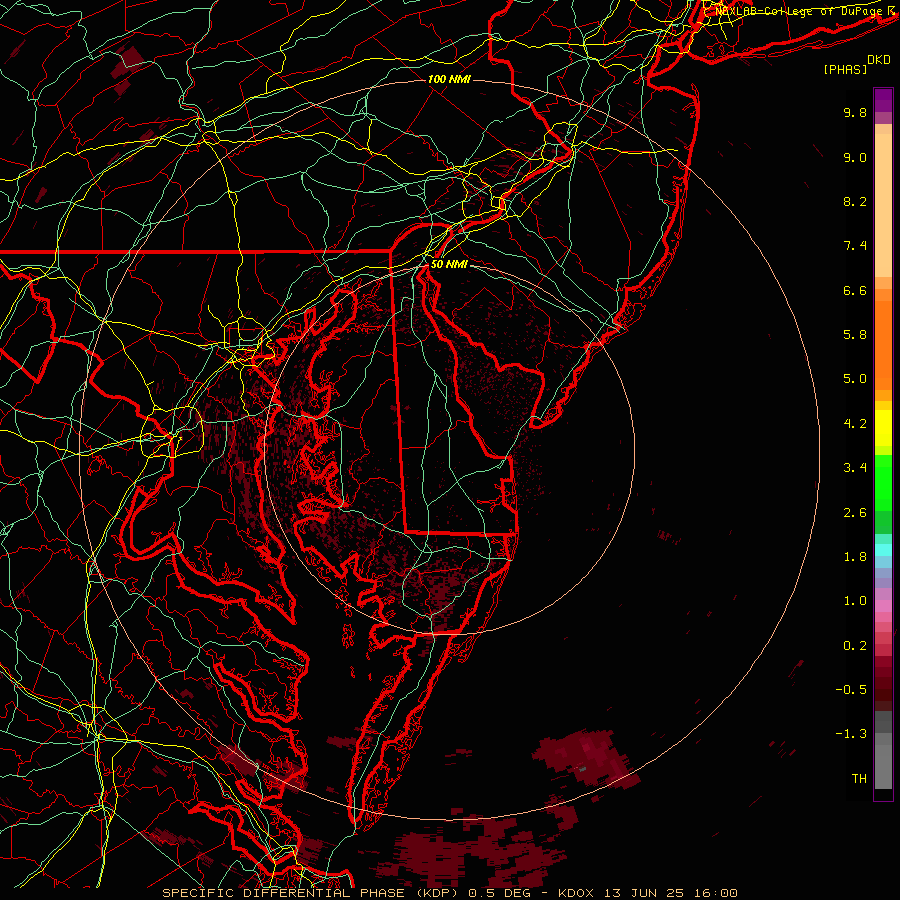Screen dimensions: 900x900
Task: Click the 9.8 value on the color scale
Action: point(855,113)
